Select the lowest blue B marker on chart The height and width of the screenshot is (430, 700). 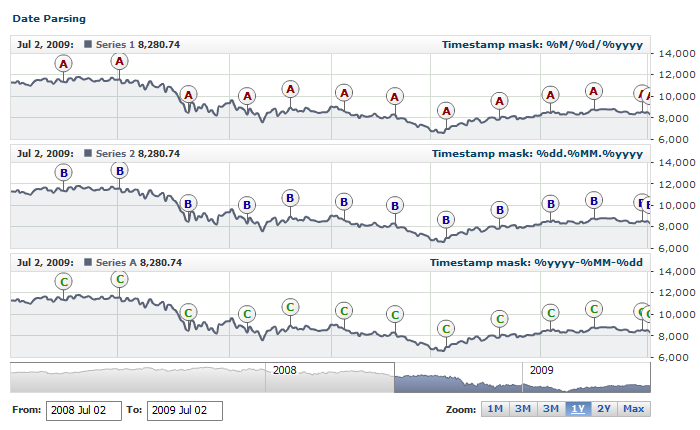coord(446,219)
